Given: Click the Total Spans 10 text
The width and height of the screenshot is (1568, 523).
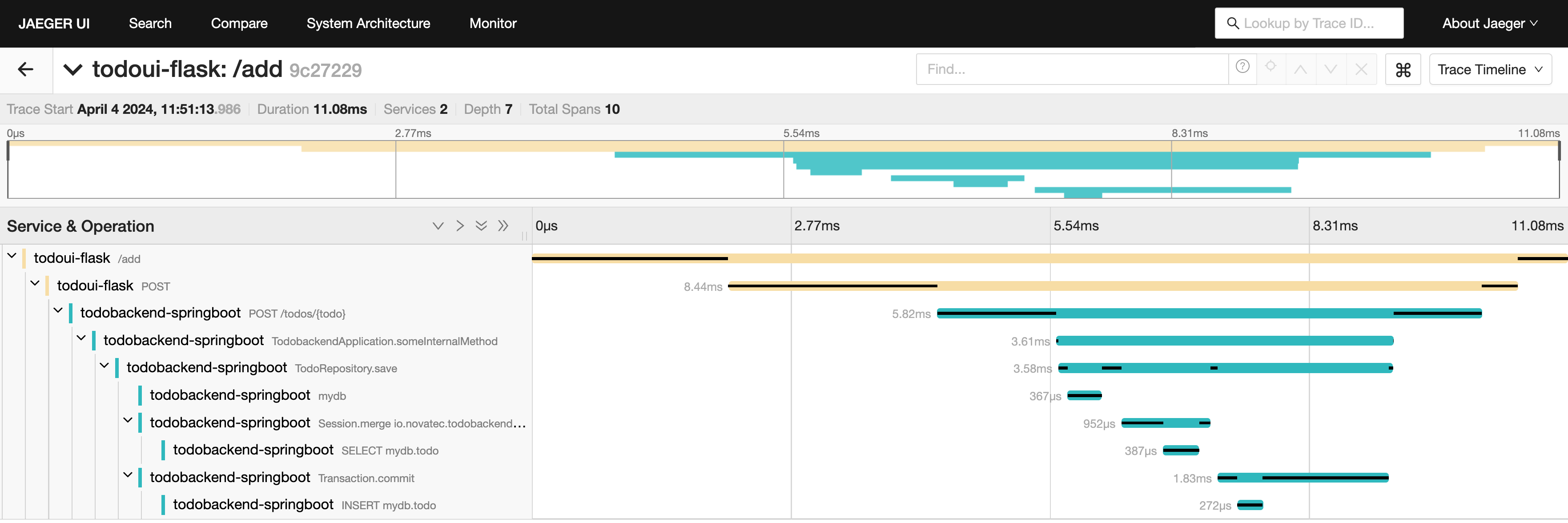Looking at the screenshot, I should (574, 109).
